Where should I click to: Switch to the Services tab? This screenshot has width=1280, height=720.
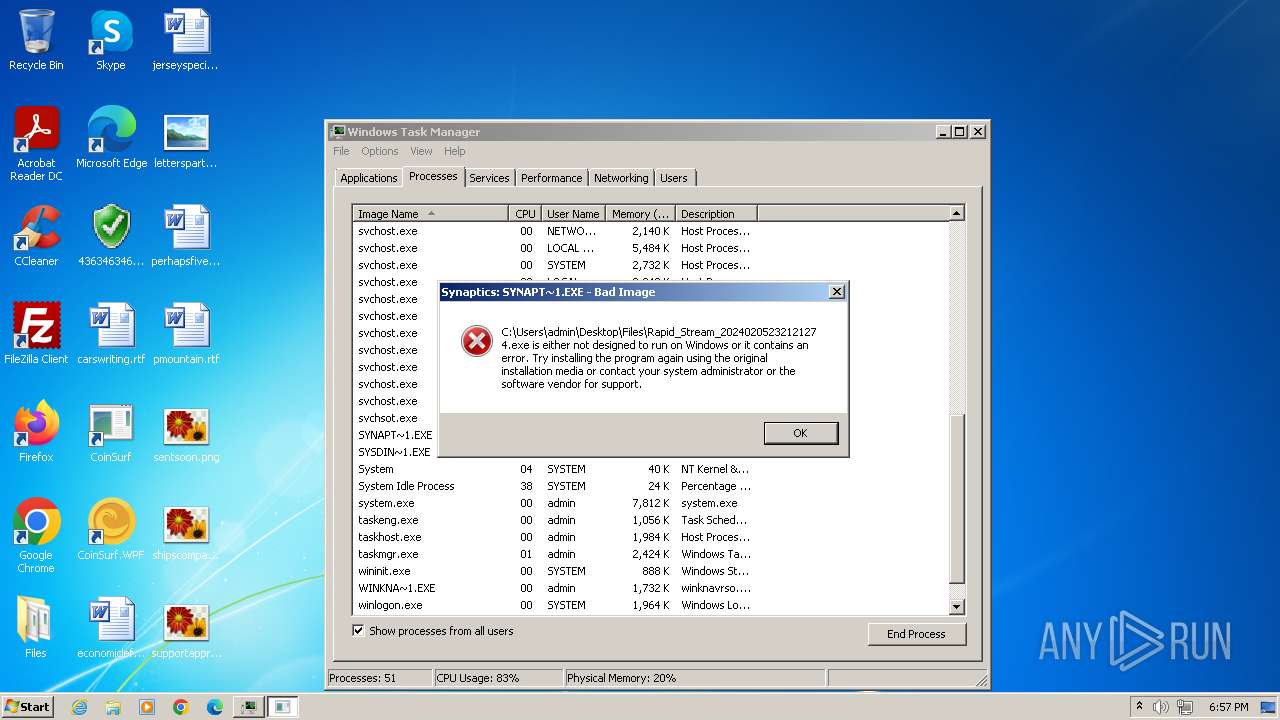489,178
